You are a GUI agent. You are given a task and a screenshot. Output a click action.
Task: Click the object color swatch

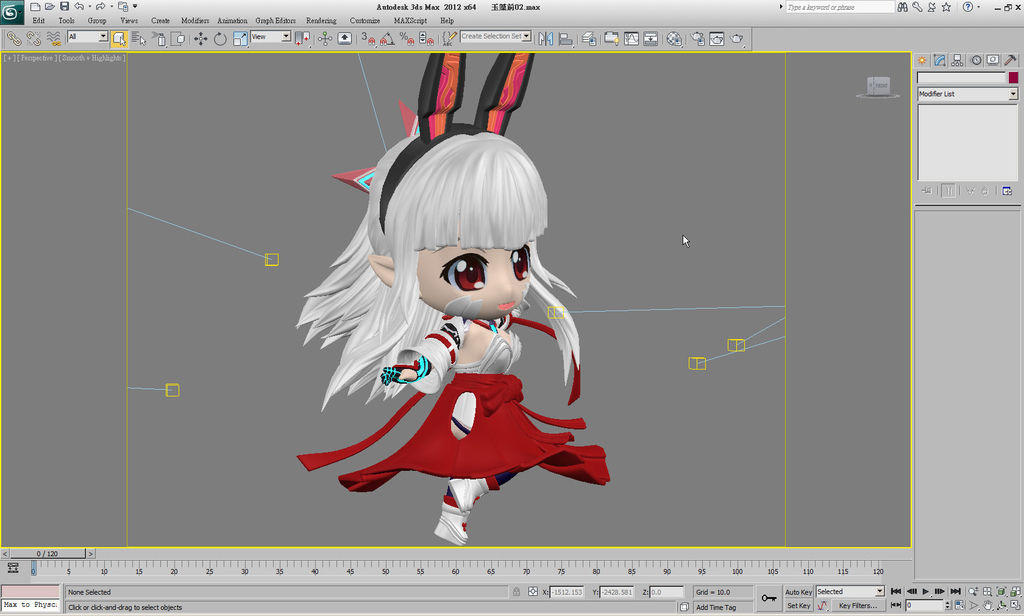(1013, 78)
